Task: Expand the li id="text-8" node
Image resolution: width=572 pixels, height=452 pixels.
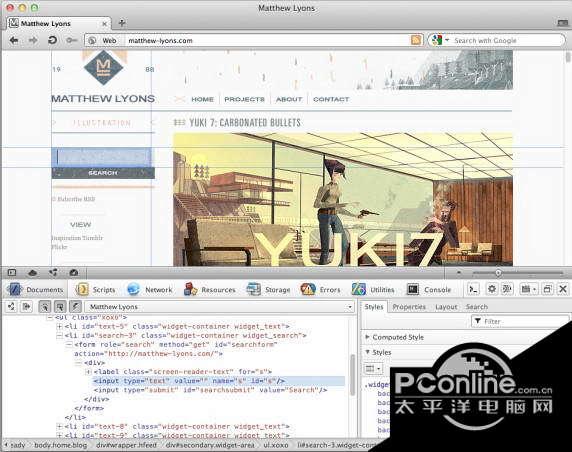Action: tap(59, 426)
